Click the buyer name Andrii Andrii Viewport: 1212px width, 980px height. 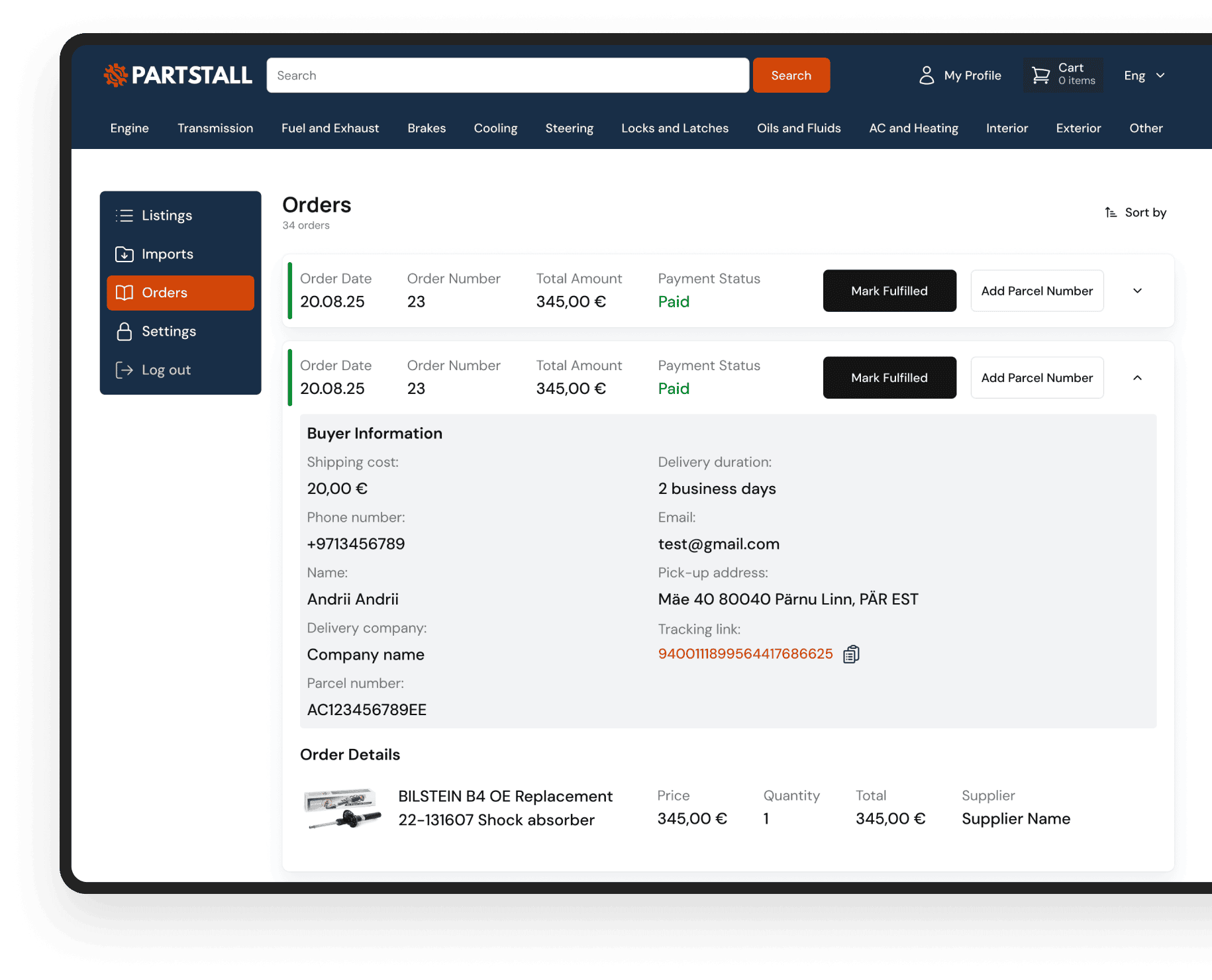[352, 599]
